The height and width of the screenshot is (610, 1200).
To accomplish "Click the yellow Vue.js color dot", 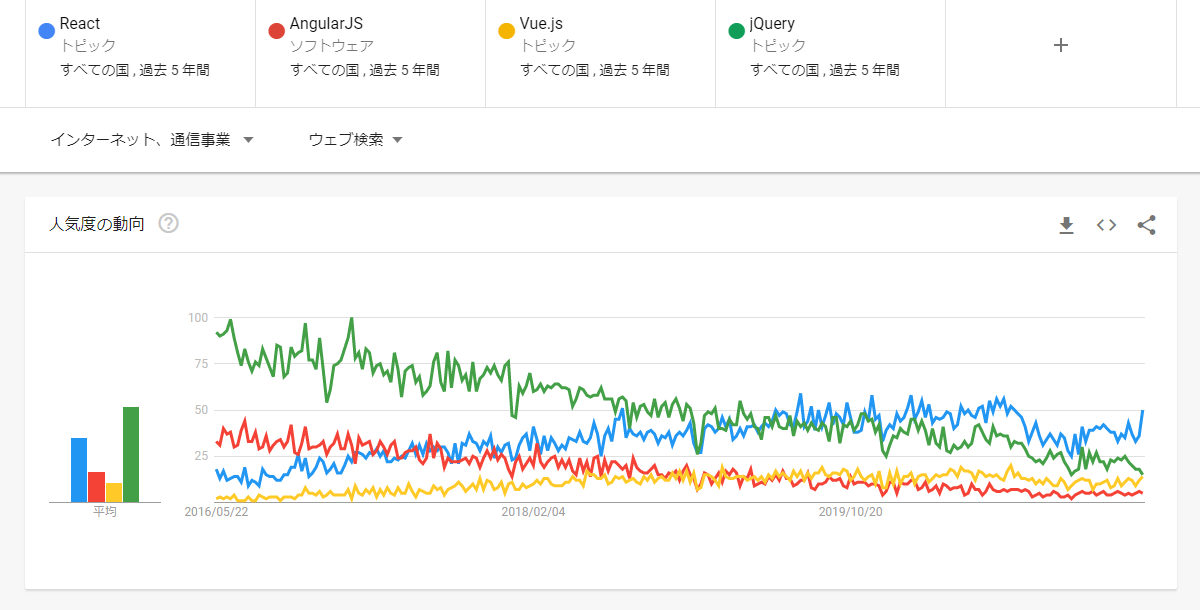I will pos(506,31).
